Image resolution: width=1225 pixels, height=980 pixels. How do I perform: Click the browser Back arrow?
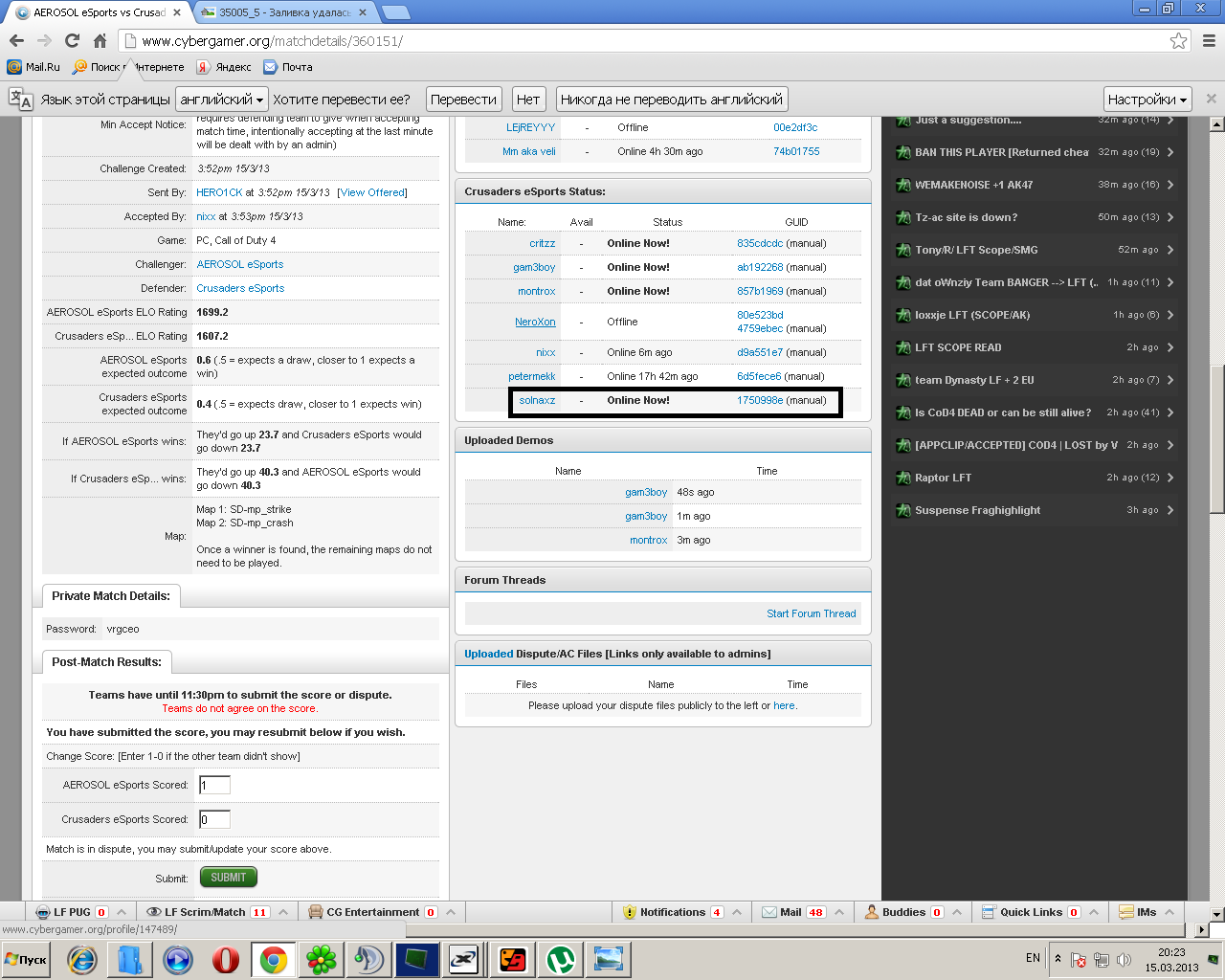pyautogui.click(x=16, y=40)
